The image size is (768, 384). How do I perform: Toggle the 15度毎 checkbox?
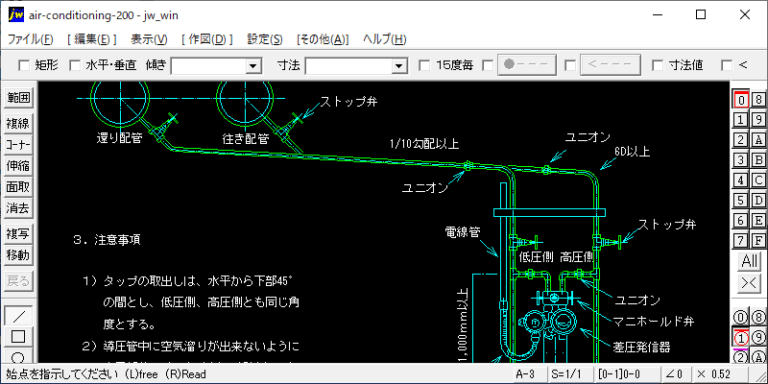click(425, 65)
